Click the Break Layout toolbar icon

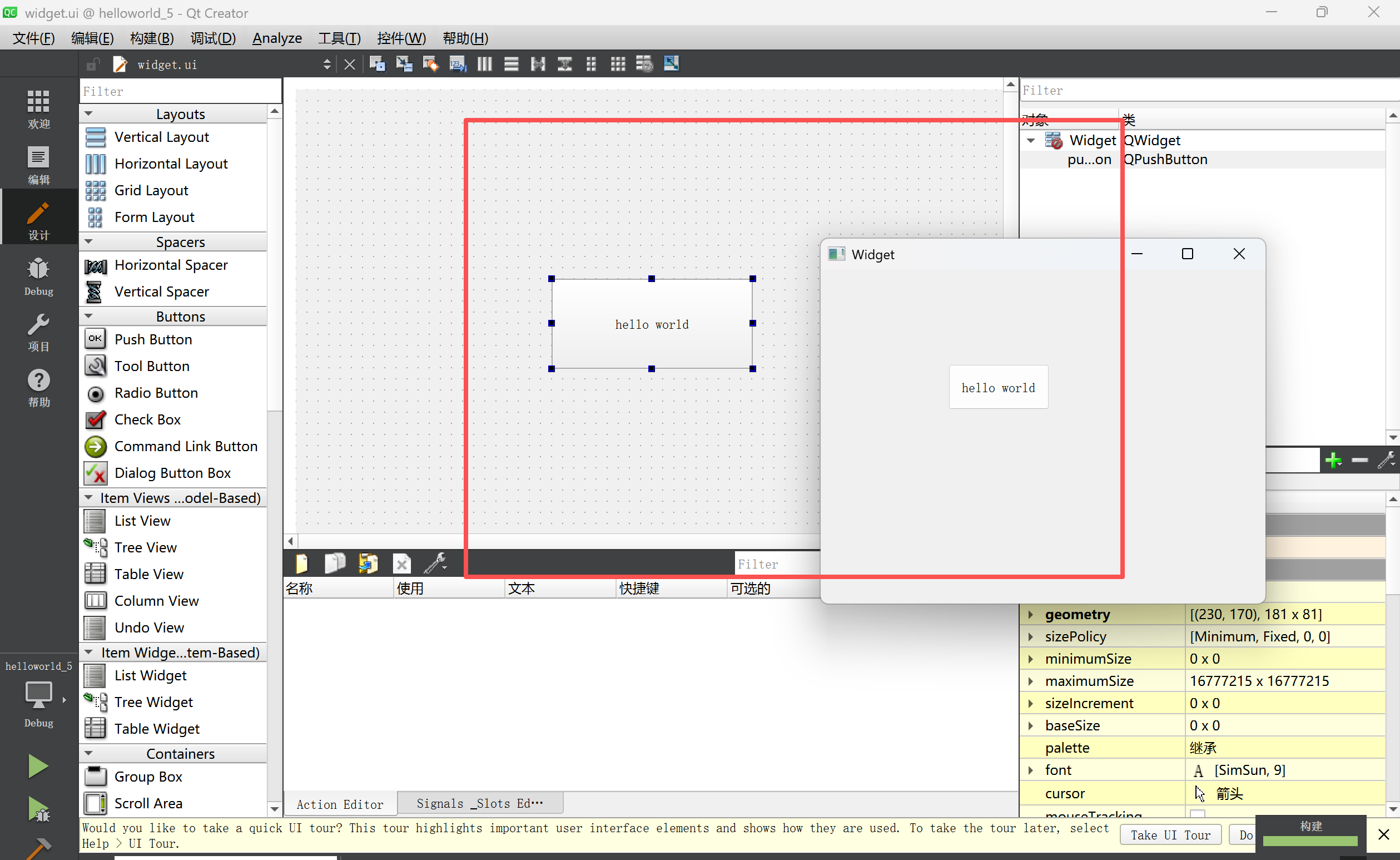(x=644, y=64)
